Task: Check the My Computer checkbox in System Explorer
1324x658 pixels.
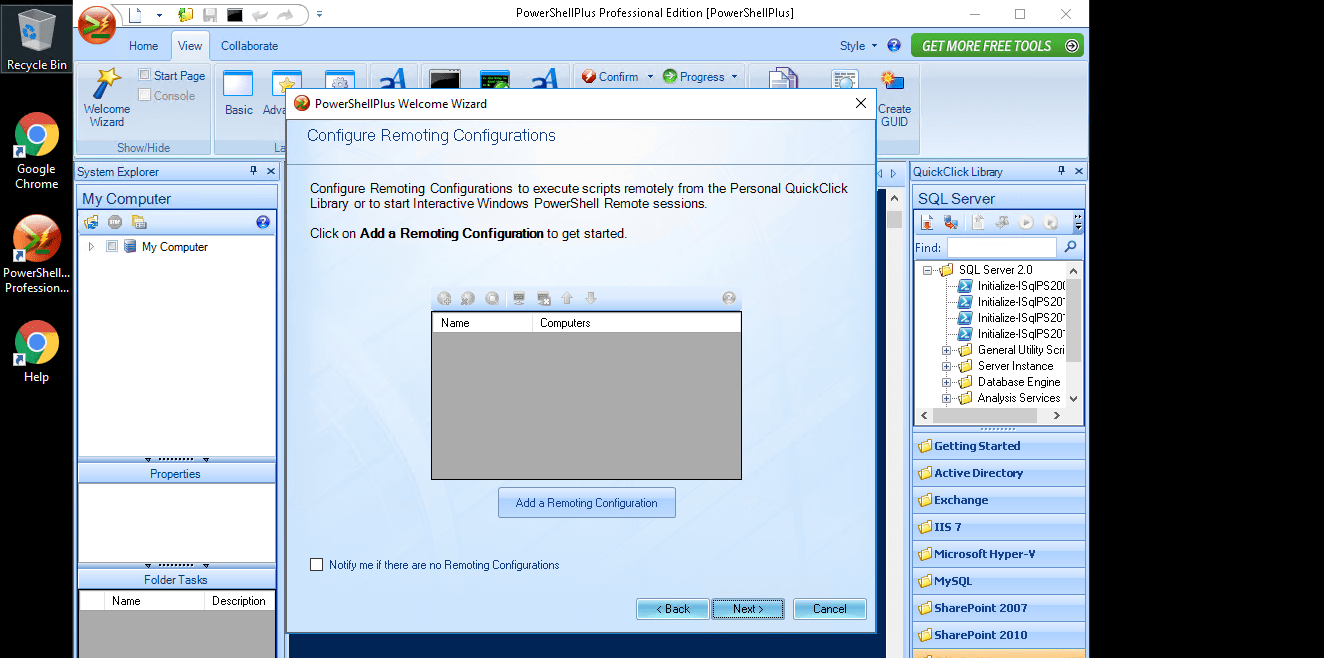Action: click(x=112, y=246)
